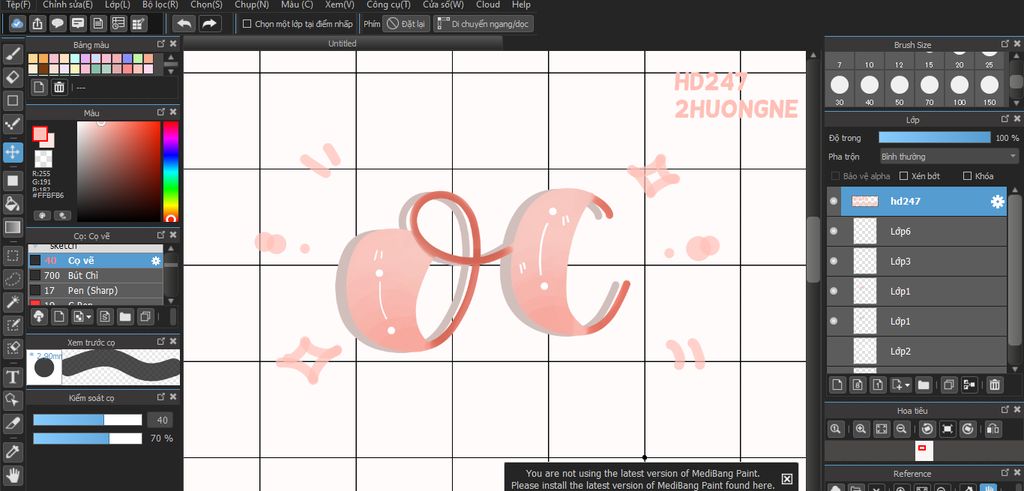1024x491 pixels.
Task: Delete palette color with trash icon
Action: pyautogui.click(x=59, y=87)
